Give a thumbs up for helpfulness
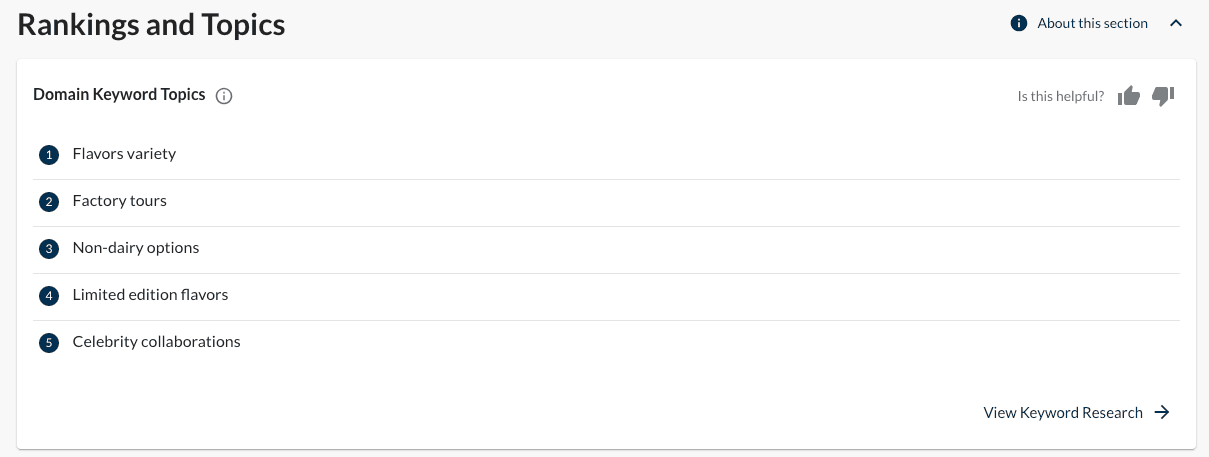This screenshot has width=1209, height=457. point(1129,96)
